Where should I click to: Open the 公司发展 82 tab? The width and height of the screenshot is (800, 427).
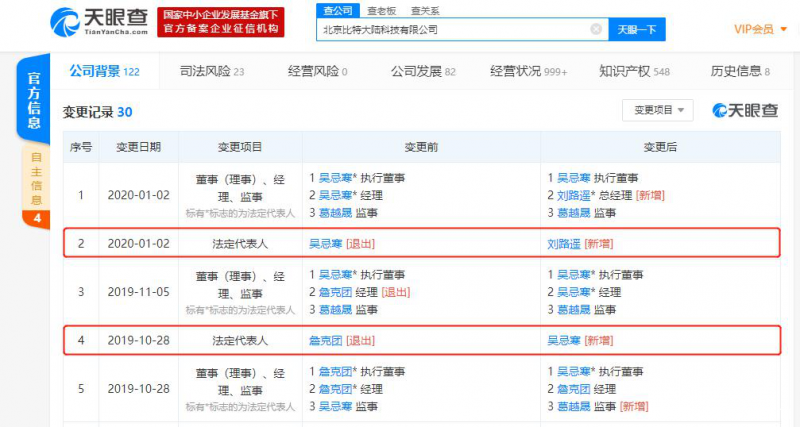point(423,71)
